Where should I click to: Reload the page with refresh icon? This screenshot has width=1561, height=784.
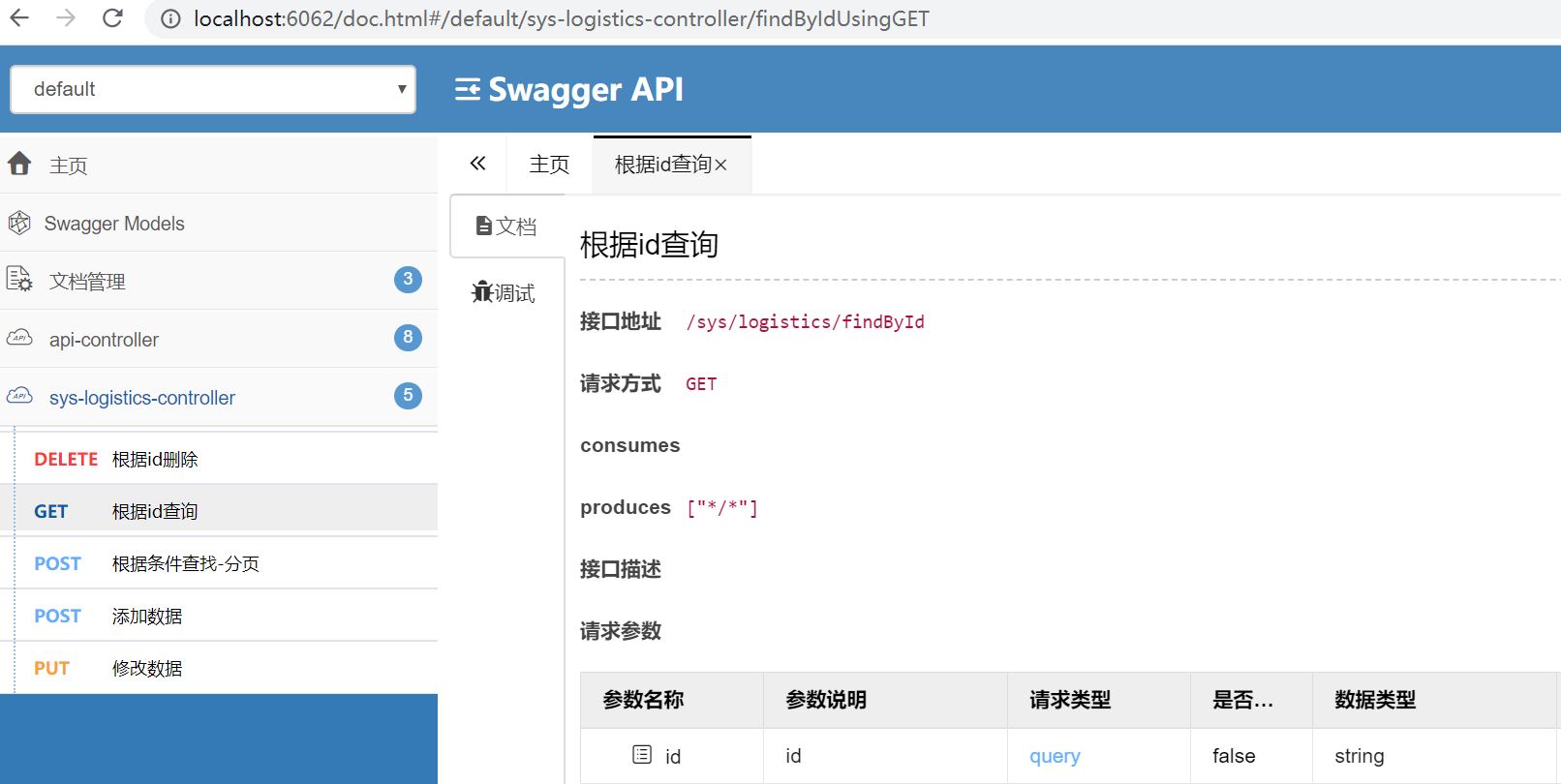click(112, 18)
